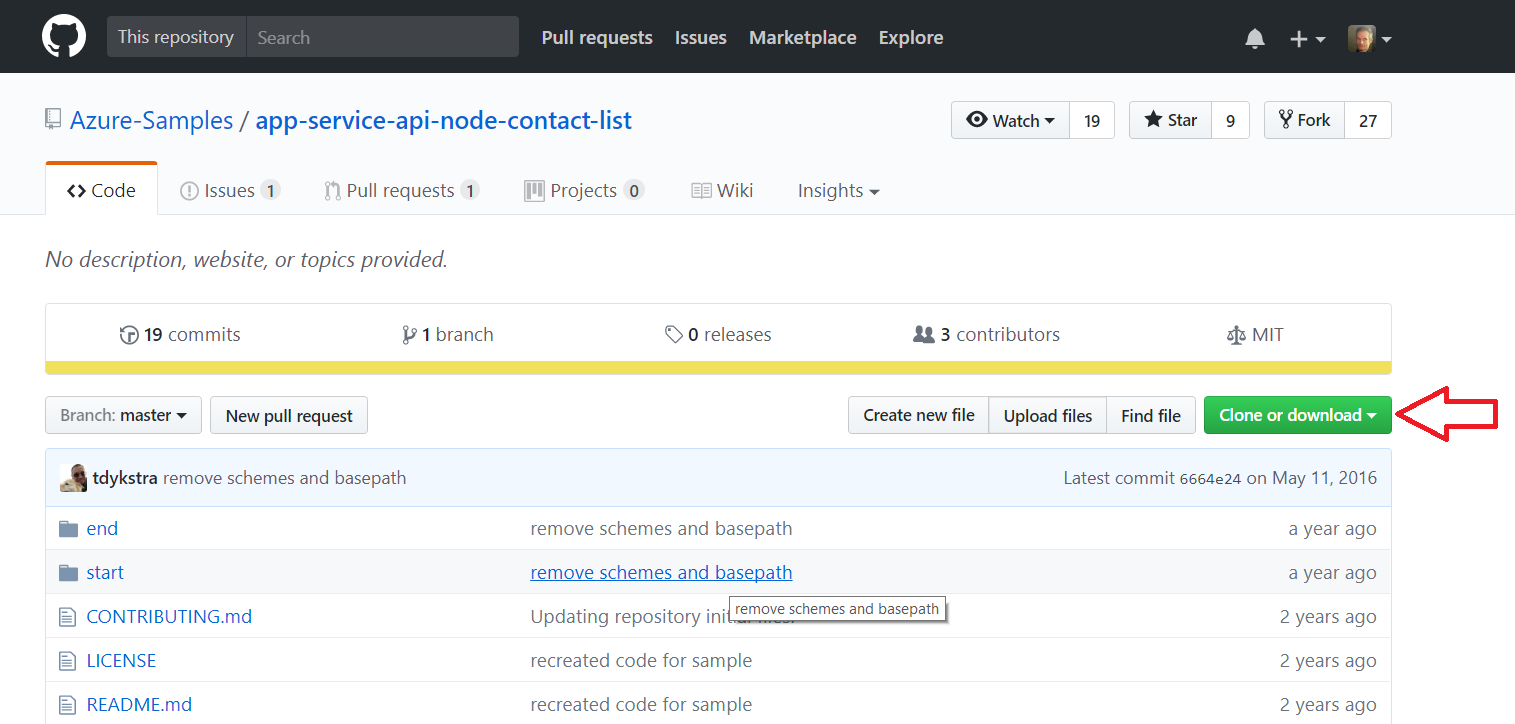Open Issues in top navigation
The width and height of the screenshot is (1515, 724).
pyautogui.click(x=700, y=38)
